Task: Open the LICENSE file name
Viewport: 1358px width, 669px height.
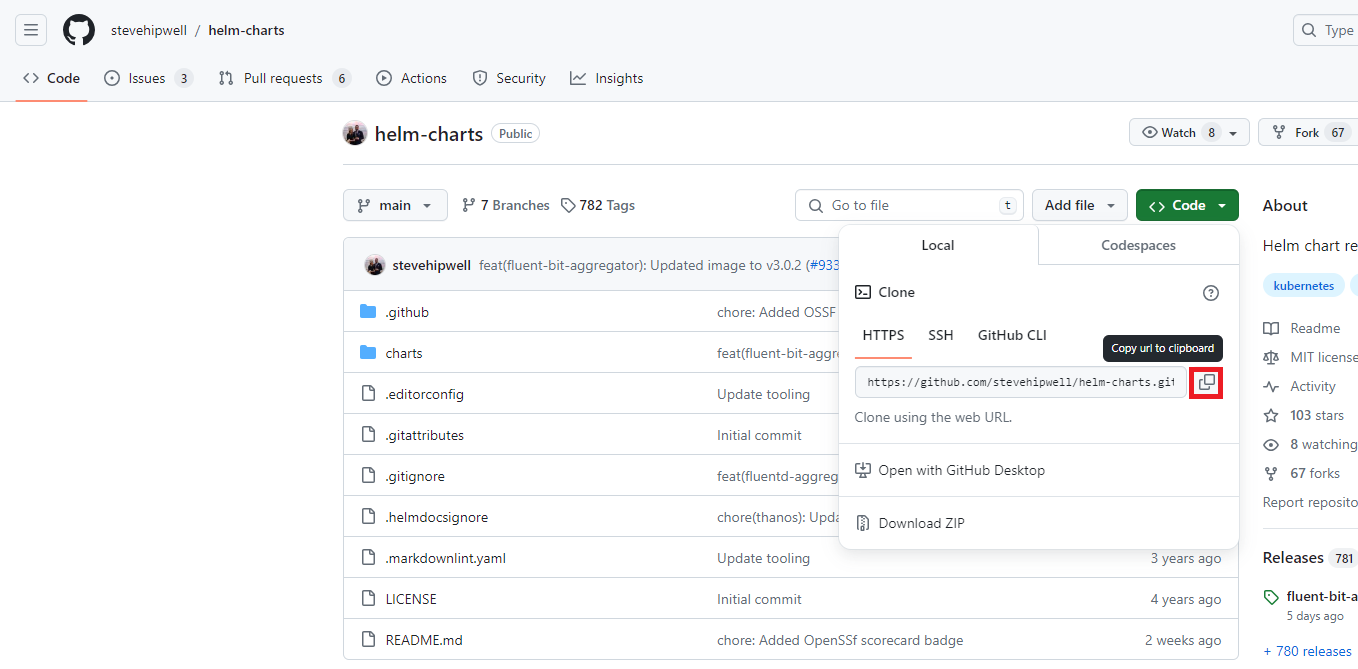Action: coord(411,599)
